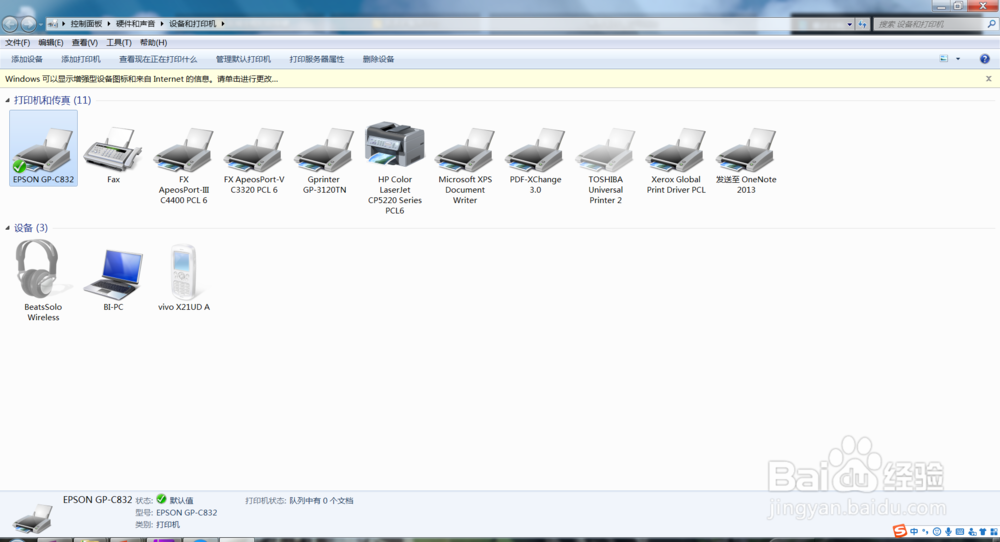Toggle Sogou punctuation mode button
This screenshot has height=542, width=1000.
pos(925,531)
